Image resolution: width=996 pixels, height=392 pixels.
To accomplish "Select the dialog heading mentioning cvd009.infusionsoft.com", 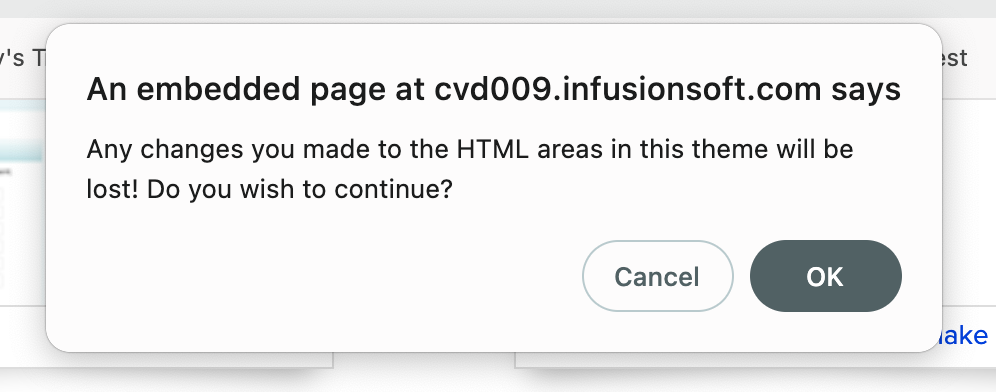I will point(494,90).
